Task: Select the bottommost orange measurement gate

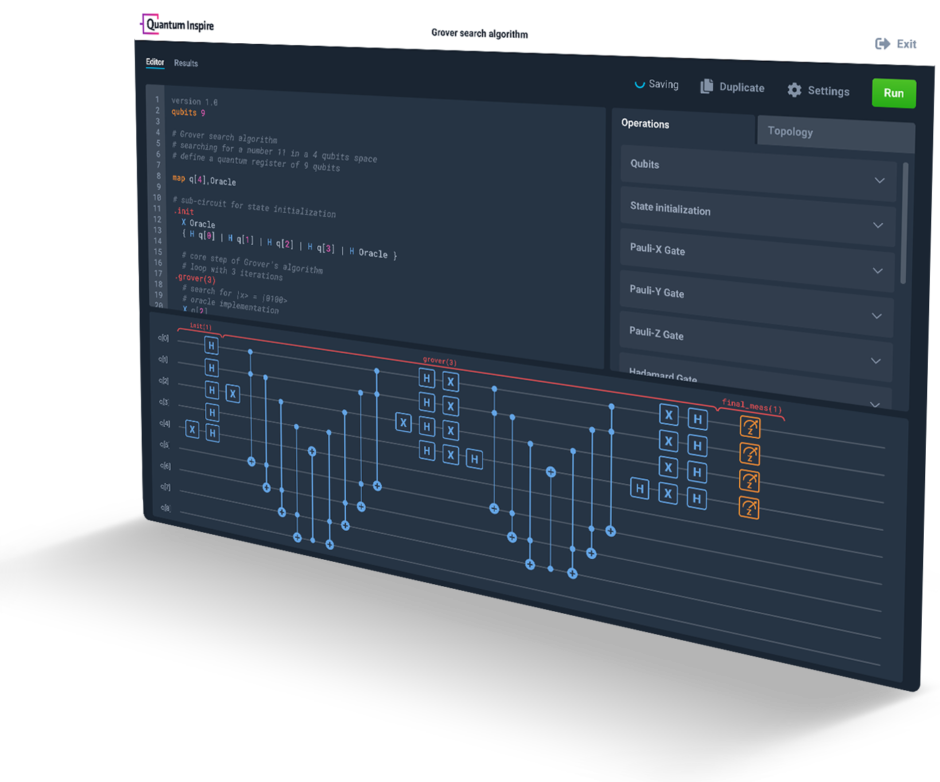Action: tap(749, 508)
